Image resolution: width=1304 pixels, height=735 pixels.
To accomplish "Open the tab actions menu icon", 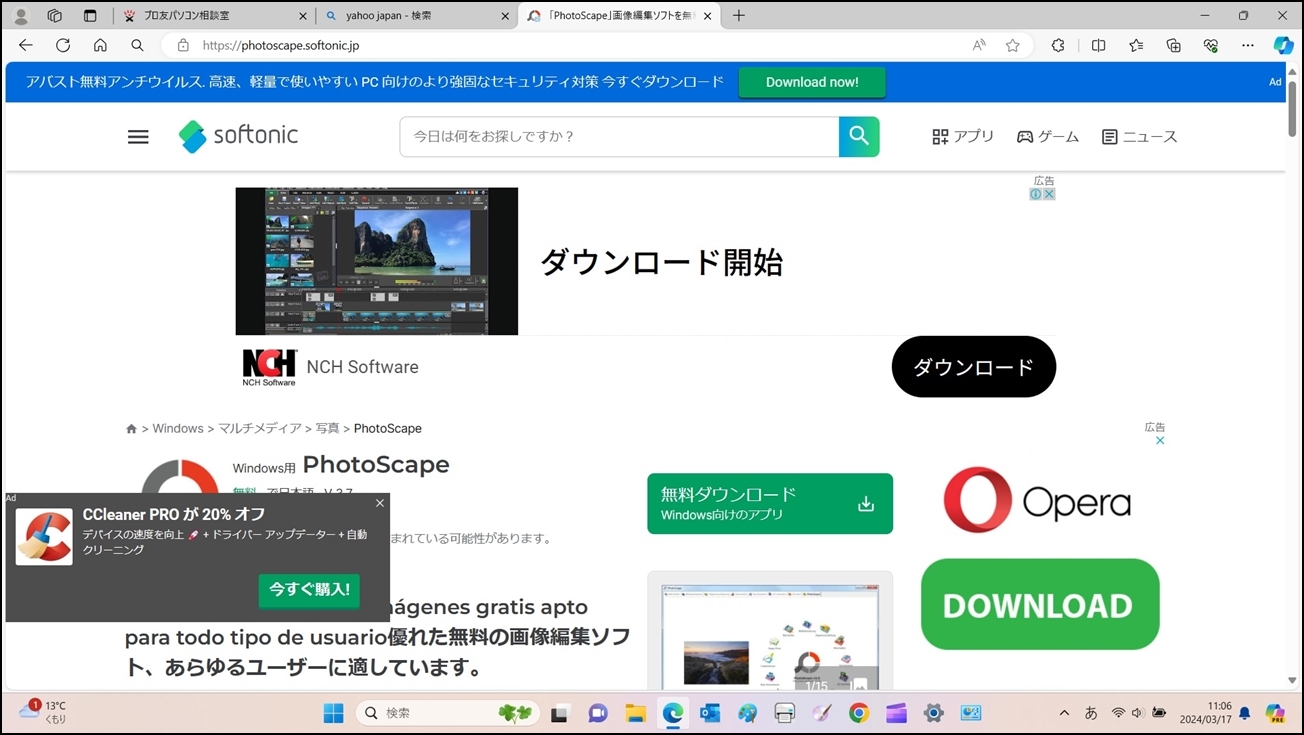I will coord(90,16).
